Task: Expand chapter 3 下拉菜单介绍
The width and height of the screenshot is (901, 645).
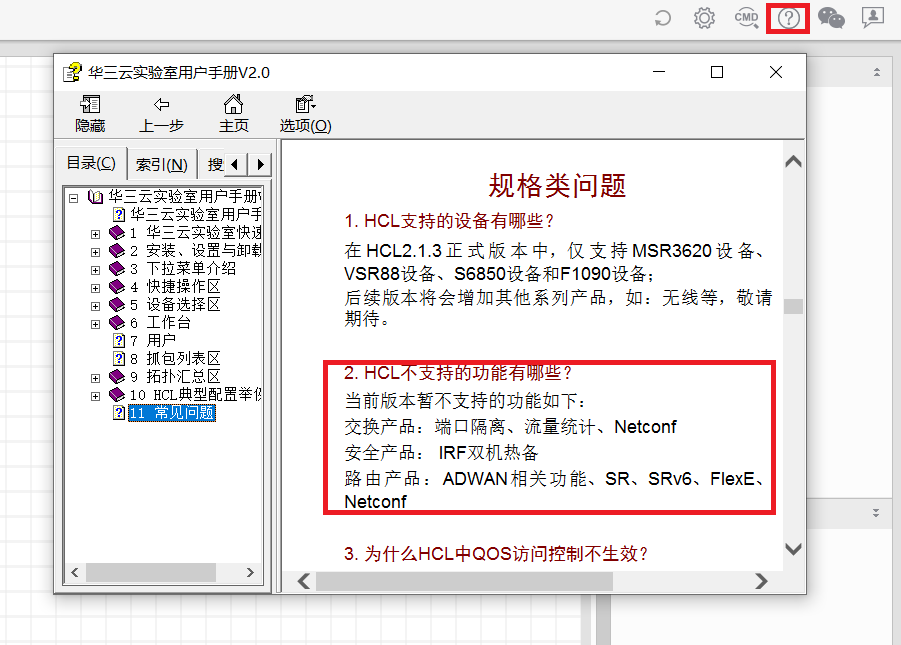Action: (x=95, y=270)
